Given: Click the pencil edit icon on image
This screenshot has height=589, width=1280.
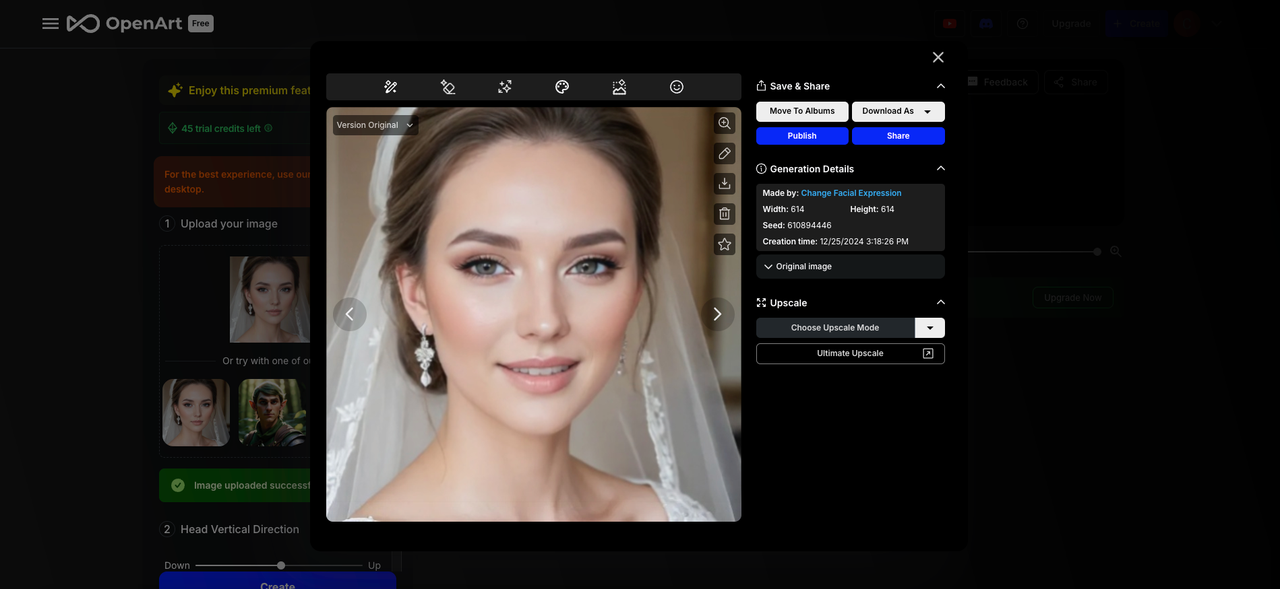Looking at the screenshot, I should click(725, 153).
